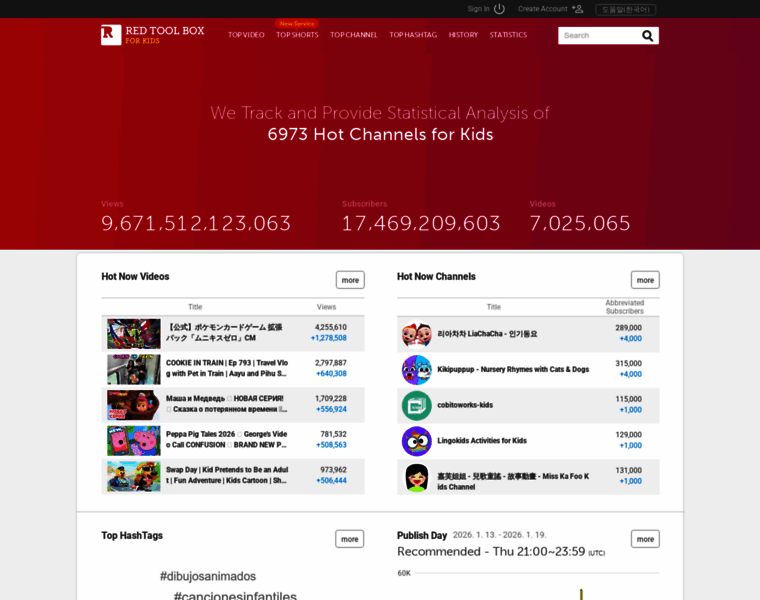Click the Red Tool Box logo icon
Screen dimensions: 760x600
click(111, 35)
